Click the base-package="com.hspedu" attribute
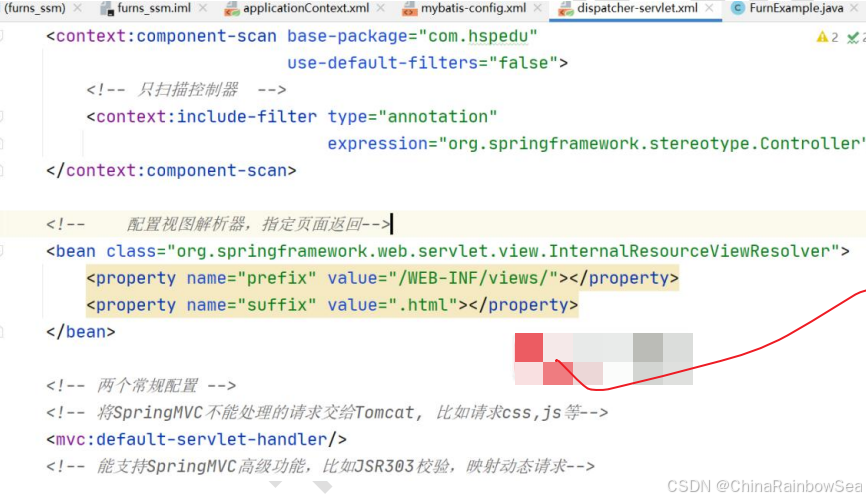 coord(412,36)
